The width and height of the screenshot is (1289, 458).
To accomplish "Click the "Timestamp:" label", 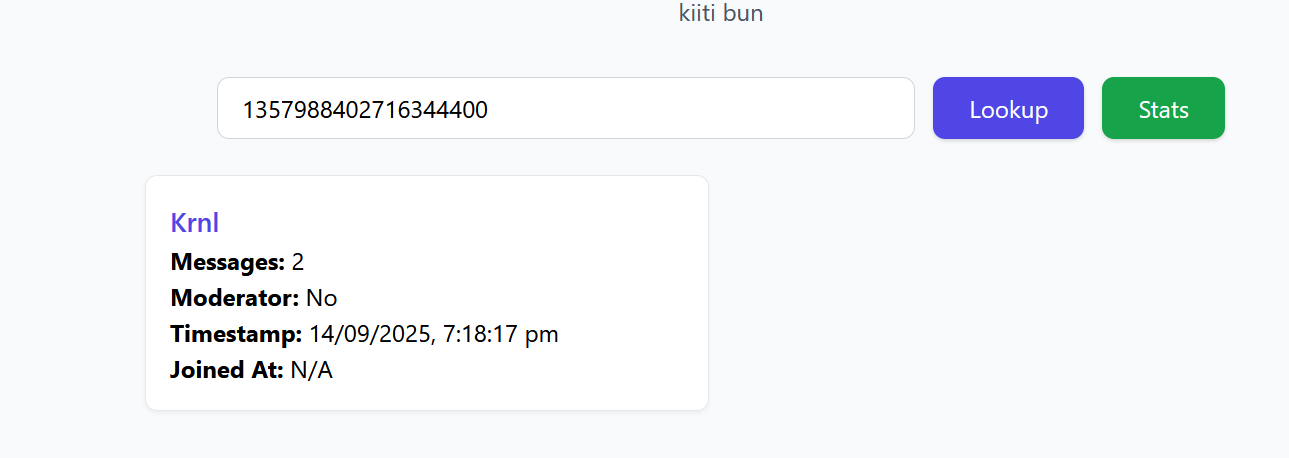I will [236, 334].
